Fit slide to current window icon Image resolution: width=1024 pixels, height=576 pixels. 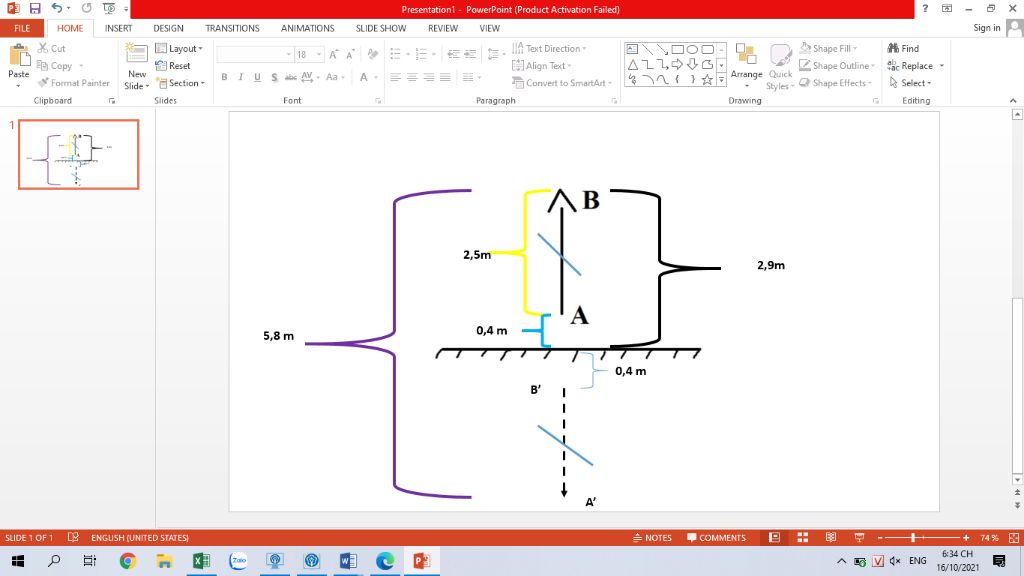coord(1014,537)
